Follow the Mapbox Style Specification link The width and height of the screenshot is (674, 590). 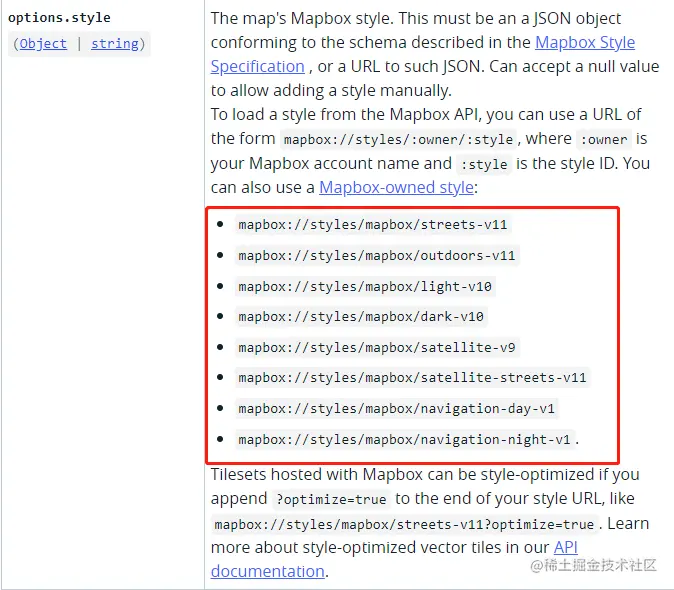[585, 43]
